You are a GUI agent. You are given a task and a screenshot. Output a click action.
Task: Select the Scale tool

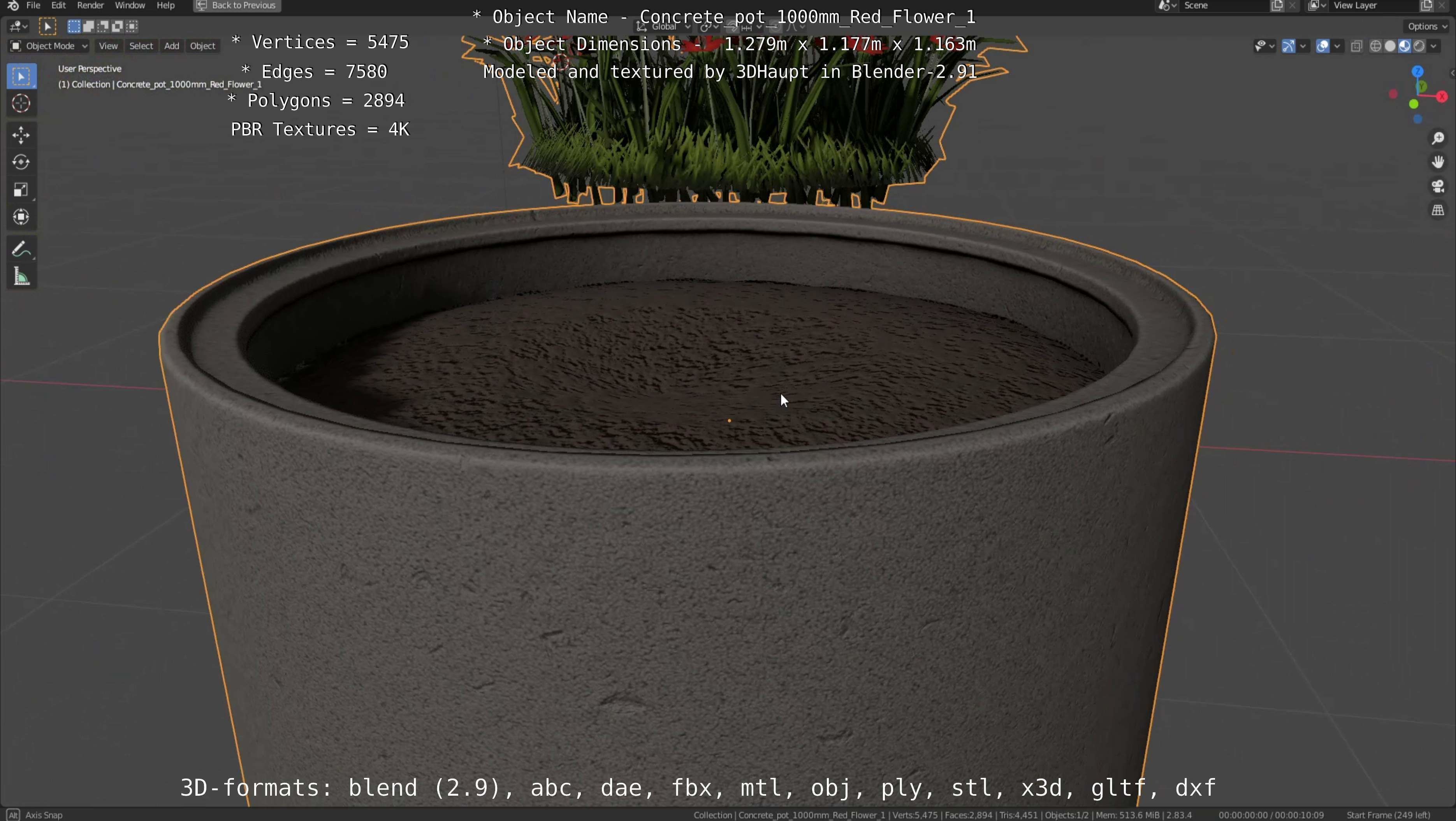[x=21, y=189]
